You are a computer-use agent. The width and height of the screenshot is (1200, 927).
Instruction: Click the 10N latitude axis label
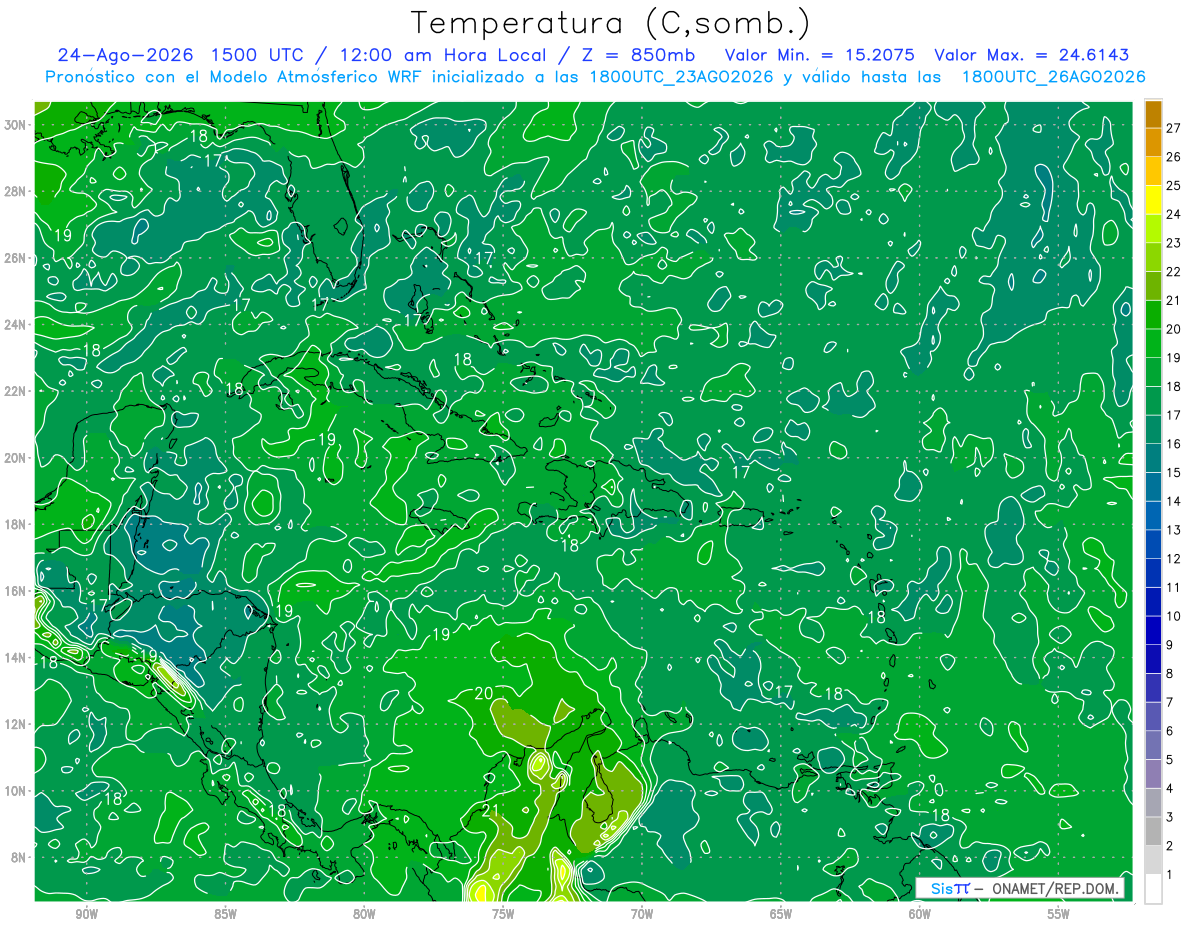17,791
